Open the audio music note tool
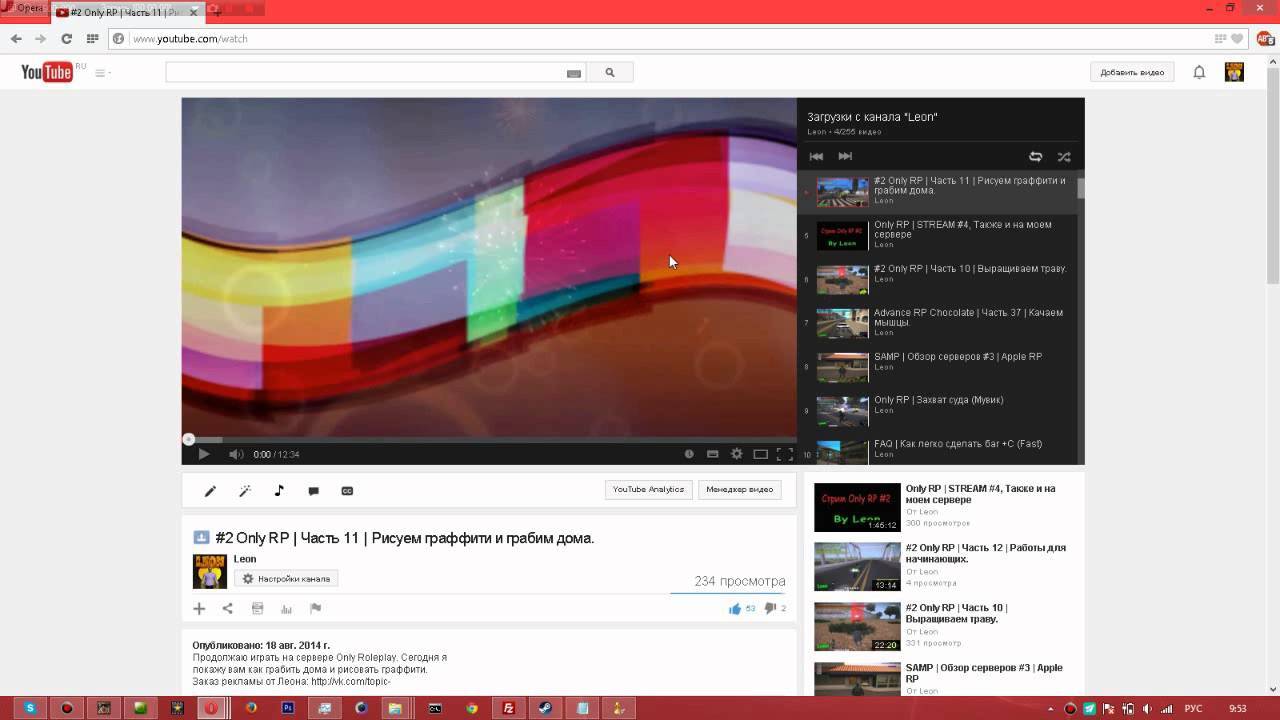 coord(279,491)
